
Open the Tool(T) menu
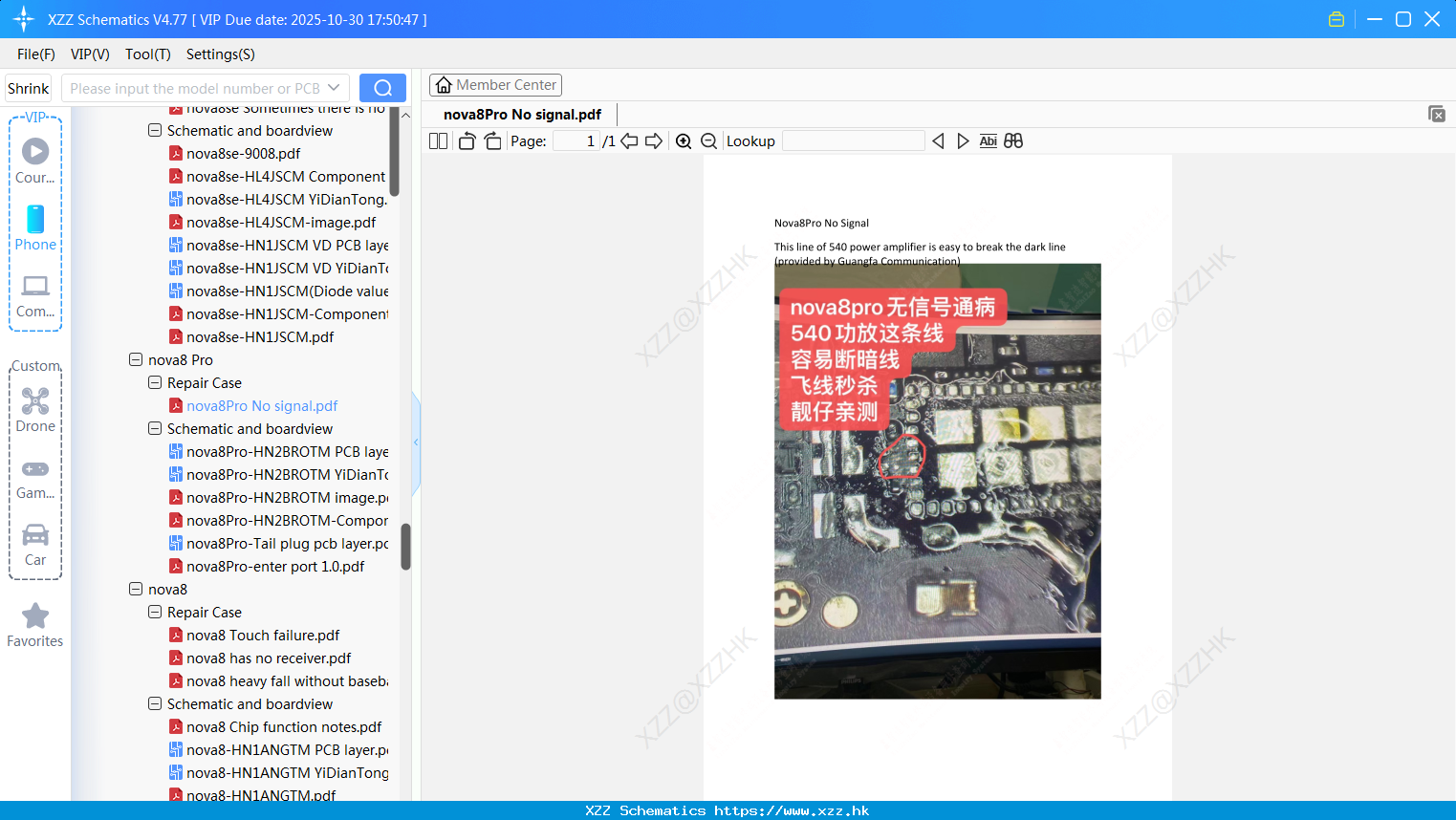[148, 54]
